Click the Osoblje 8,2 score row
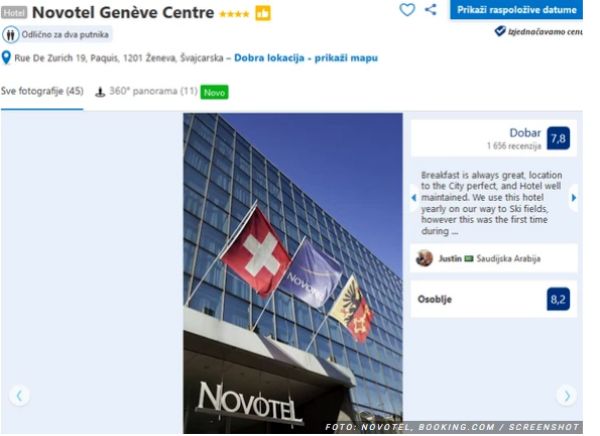 pos(494,299)
